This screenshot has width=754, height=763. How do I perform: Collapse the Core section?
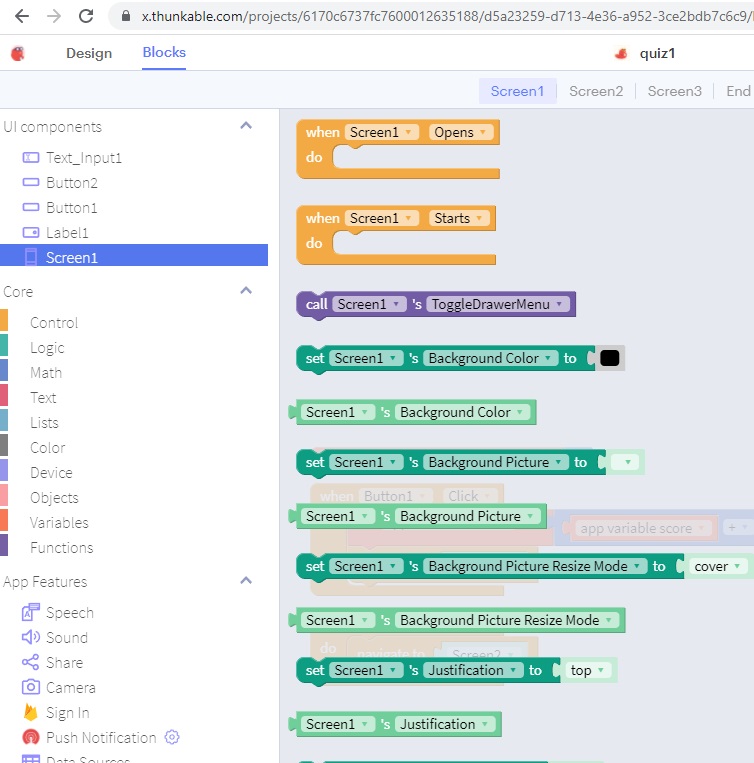point(246,291)
